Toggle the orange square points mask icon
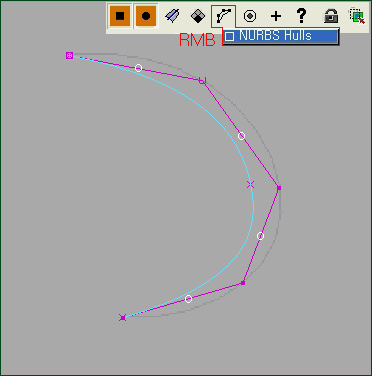This screenshot has height=376, width=372. point(120,16)
